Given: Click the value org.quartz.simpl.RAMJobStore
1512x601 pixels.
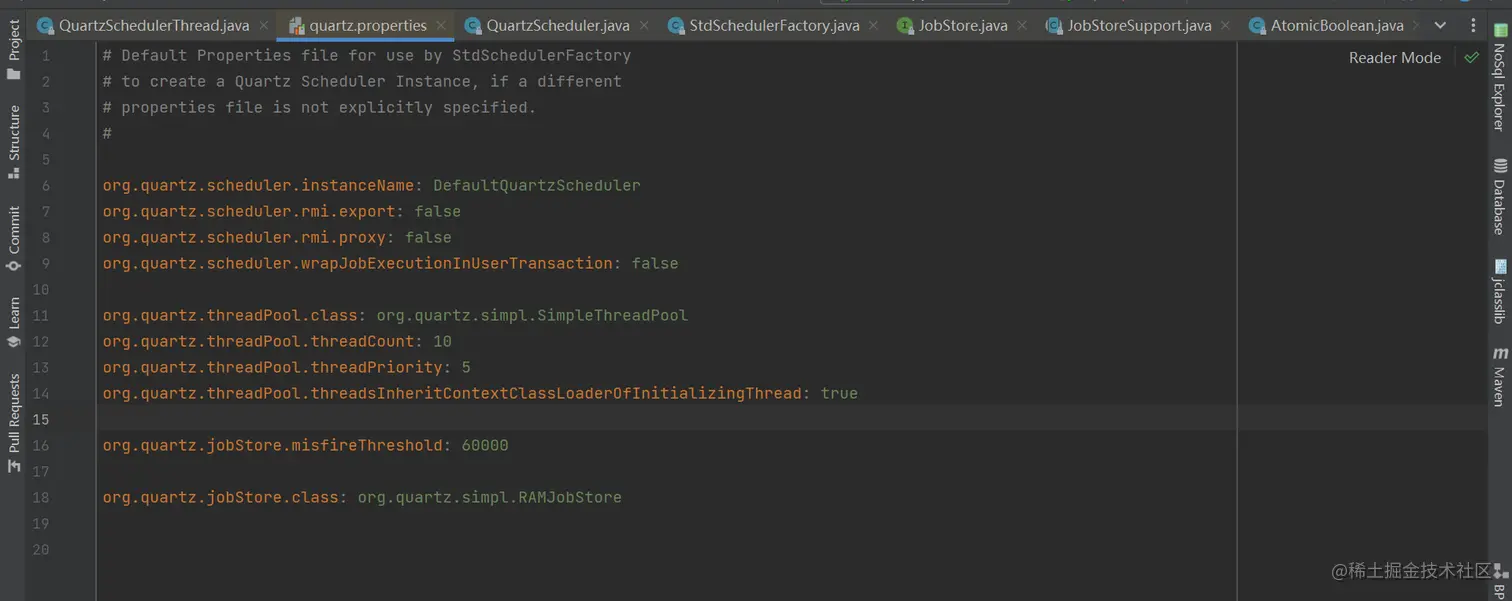Looking at the screenshot, I should coord(489,497).
